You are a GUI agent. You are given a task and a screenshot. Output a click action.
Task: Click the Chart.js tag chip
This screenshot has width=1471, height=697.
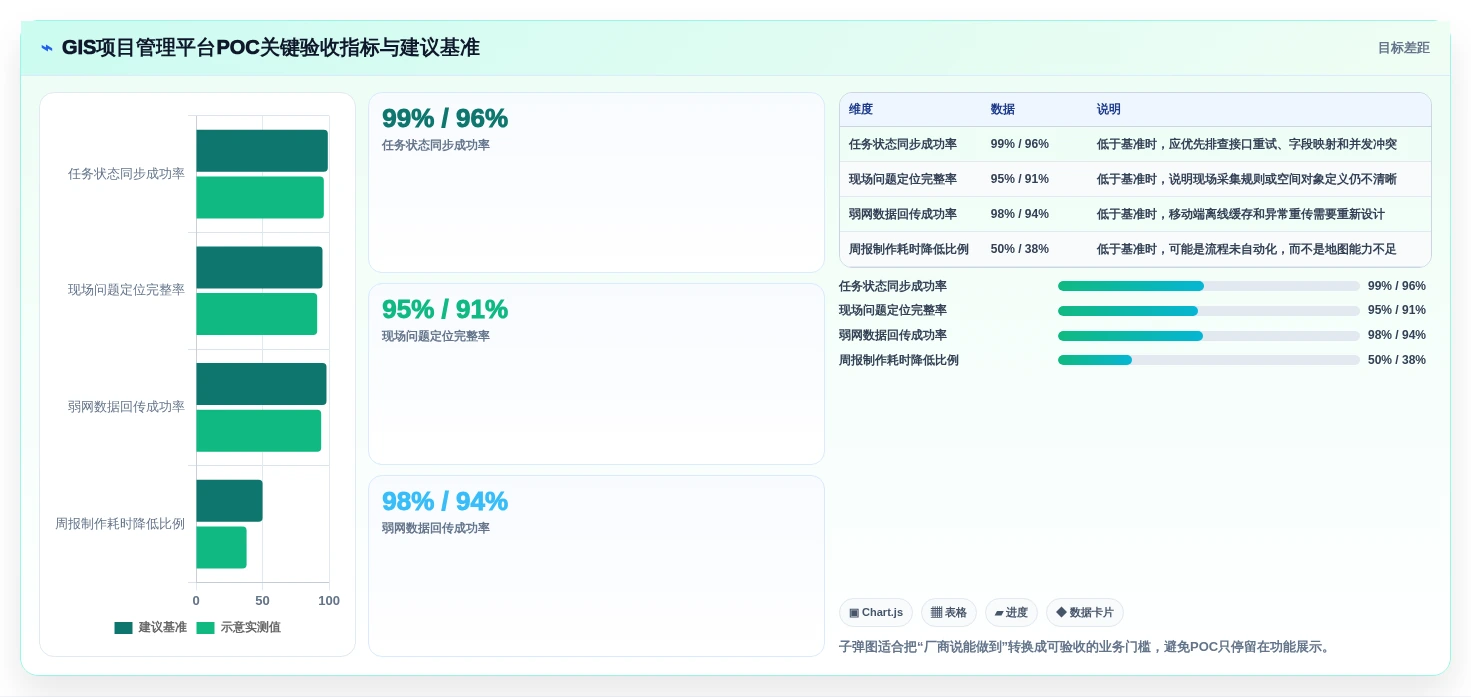tap(875, 613)
